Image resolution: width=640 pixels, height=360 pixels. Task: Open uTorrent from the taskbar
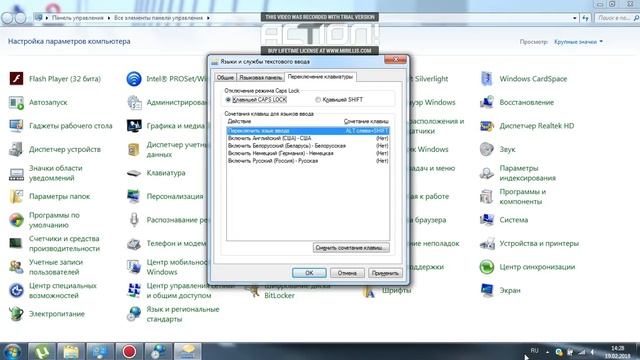(x=41, y=351)
